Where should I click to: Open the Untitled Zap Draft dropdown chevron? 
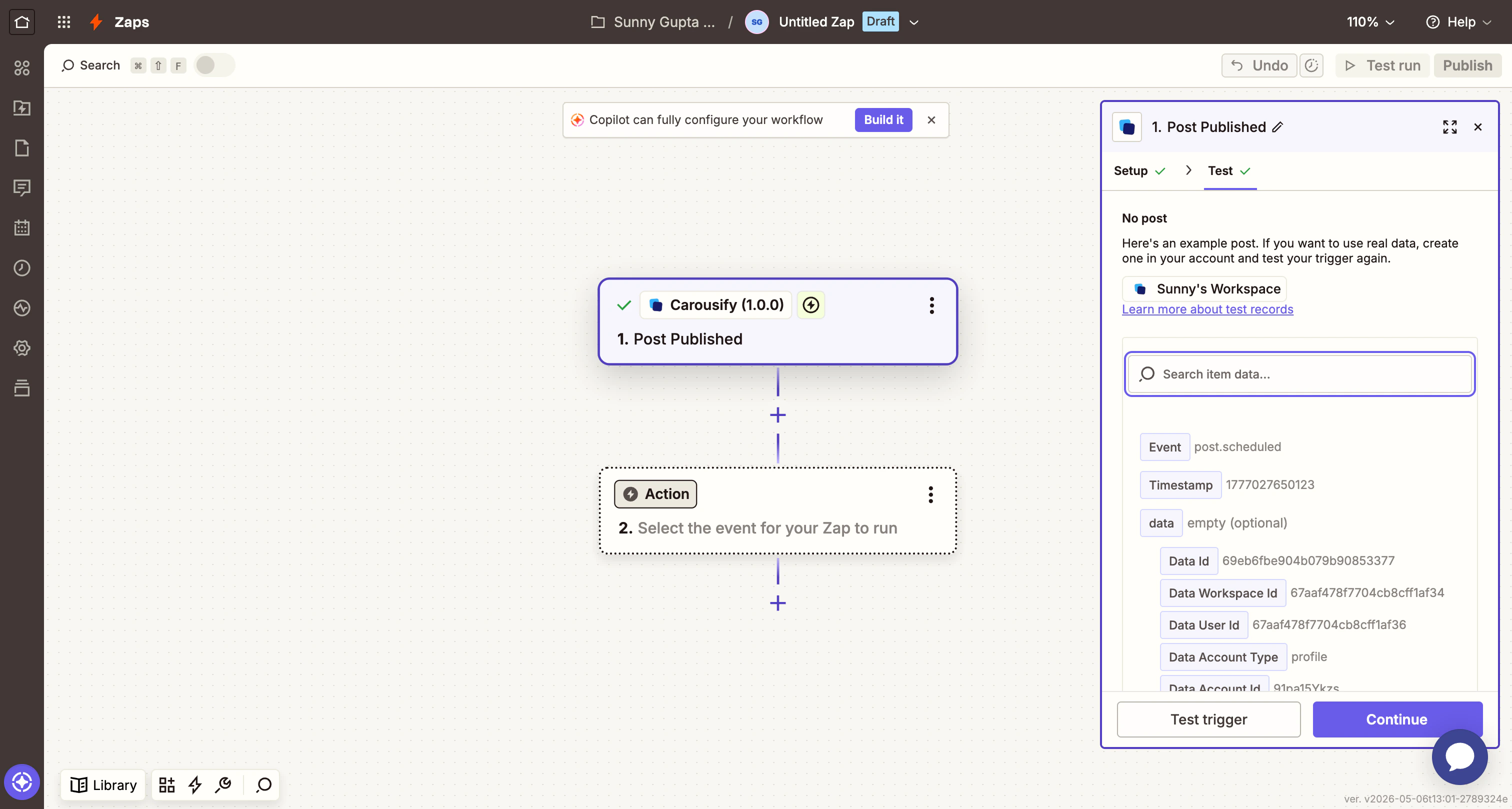tap(914, 22)
